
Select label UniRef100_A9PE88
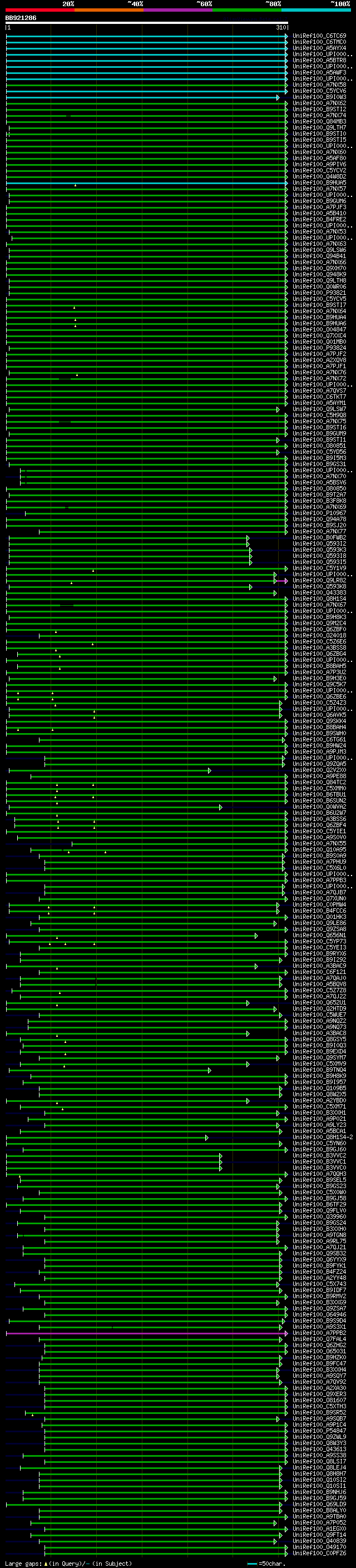tap(319, 776)
